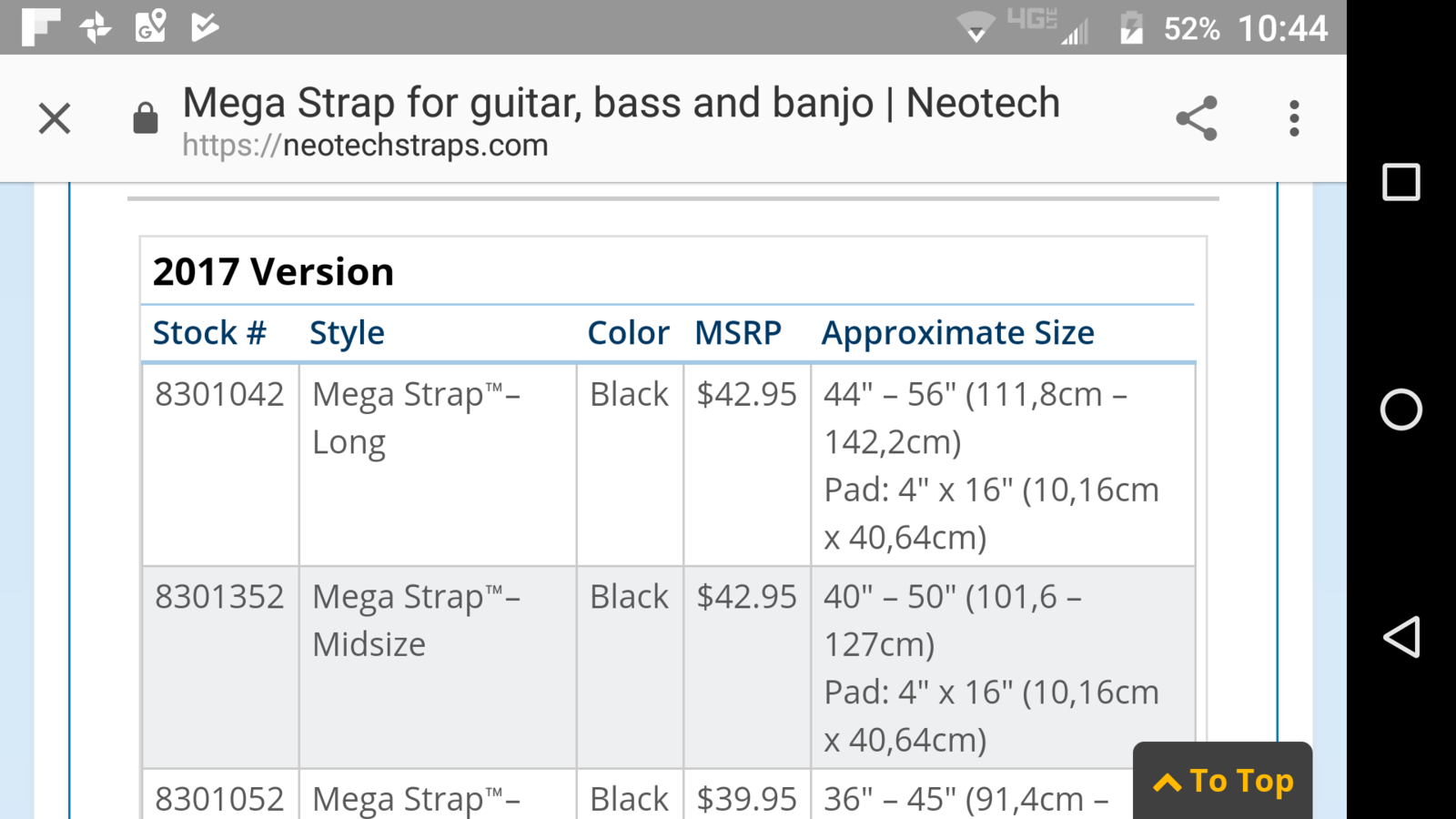
Task: Open the Google Maps notification icon
Action: [x=151, y=26]
